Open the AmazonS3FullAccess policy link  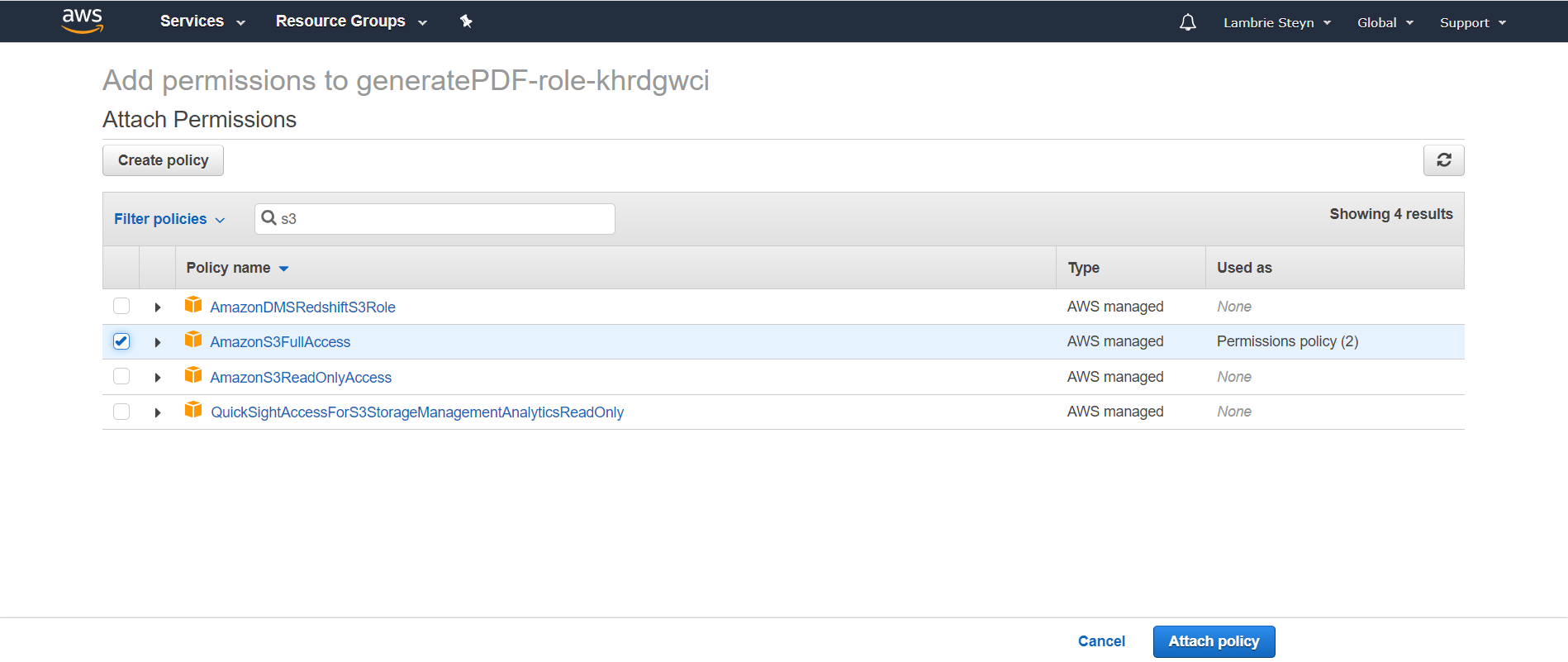click(x=280, y=342)
